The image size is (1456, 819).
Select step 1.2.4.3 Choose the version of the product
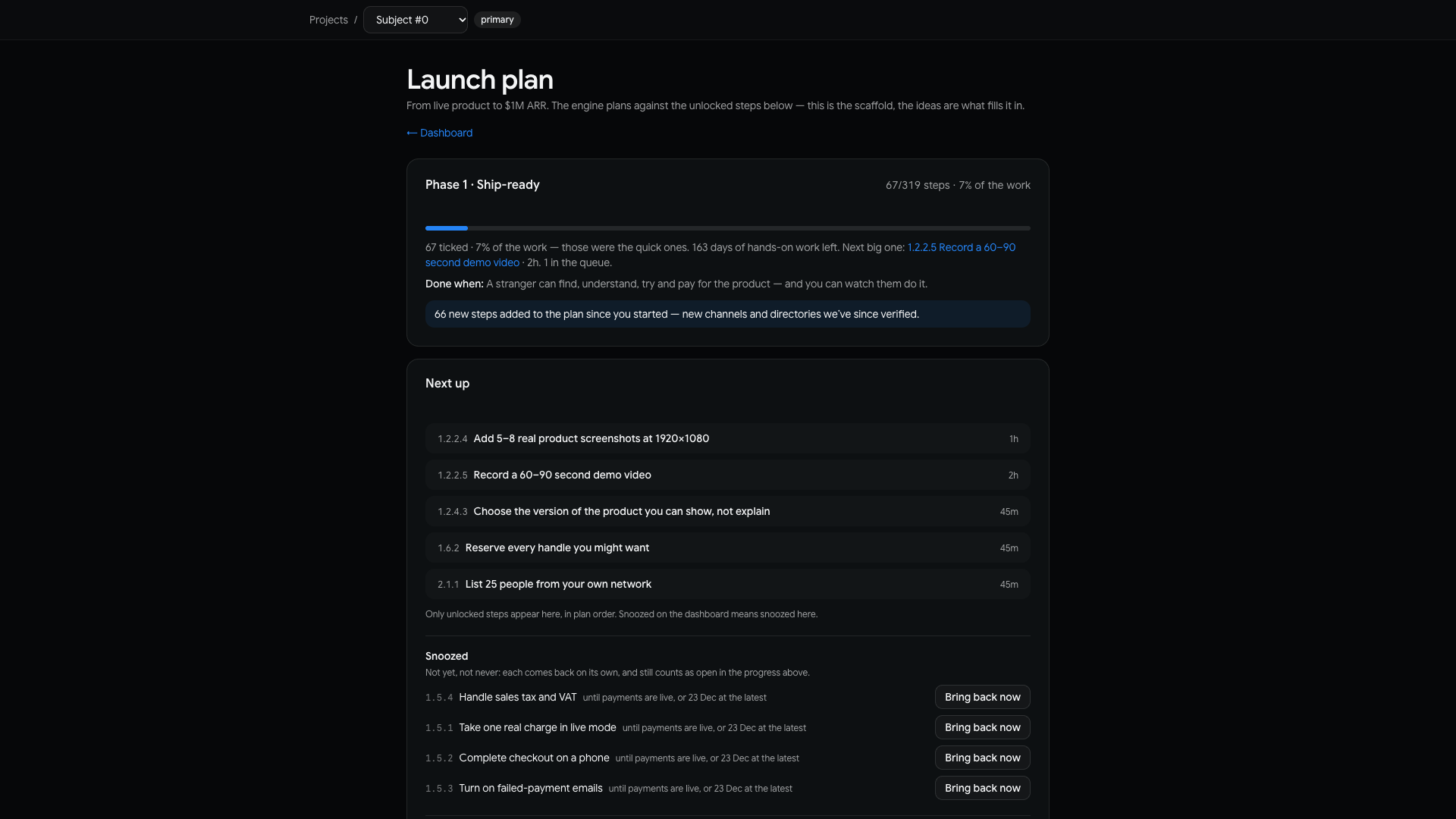728,511
